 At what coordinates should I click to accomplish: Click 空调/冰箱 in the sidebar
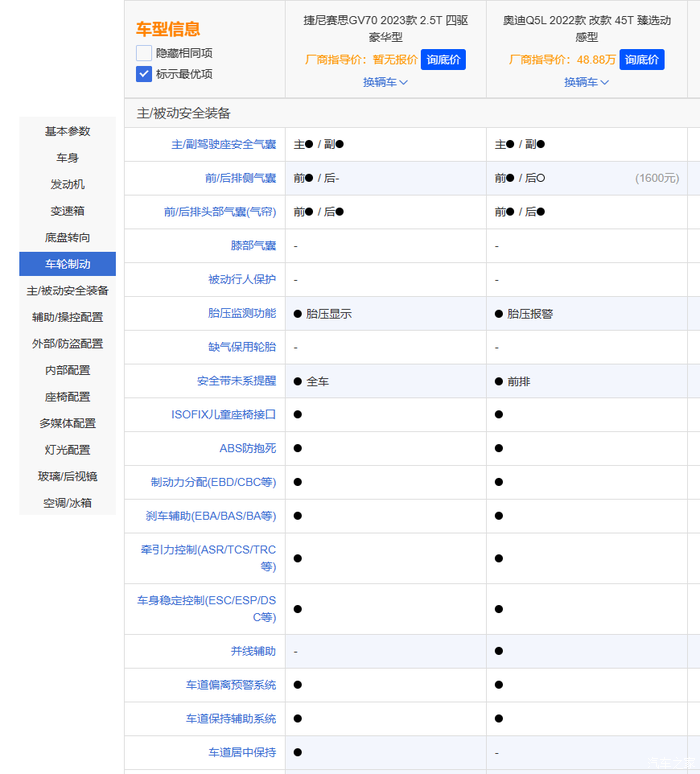[67, 503]
